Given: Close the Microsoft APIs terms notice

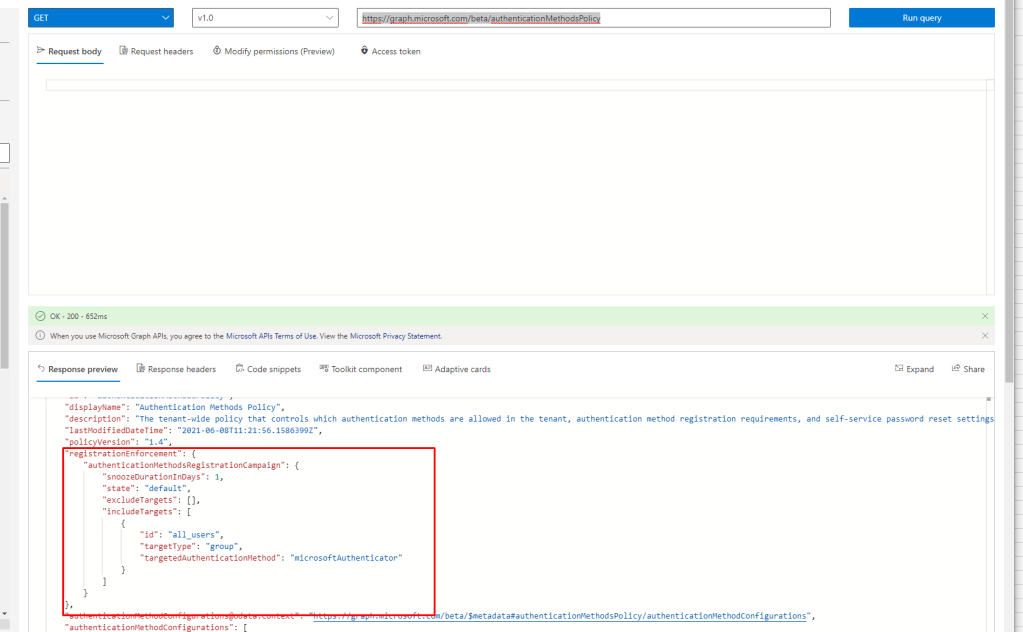Looking at the screenshot, I should 984,336.
